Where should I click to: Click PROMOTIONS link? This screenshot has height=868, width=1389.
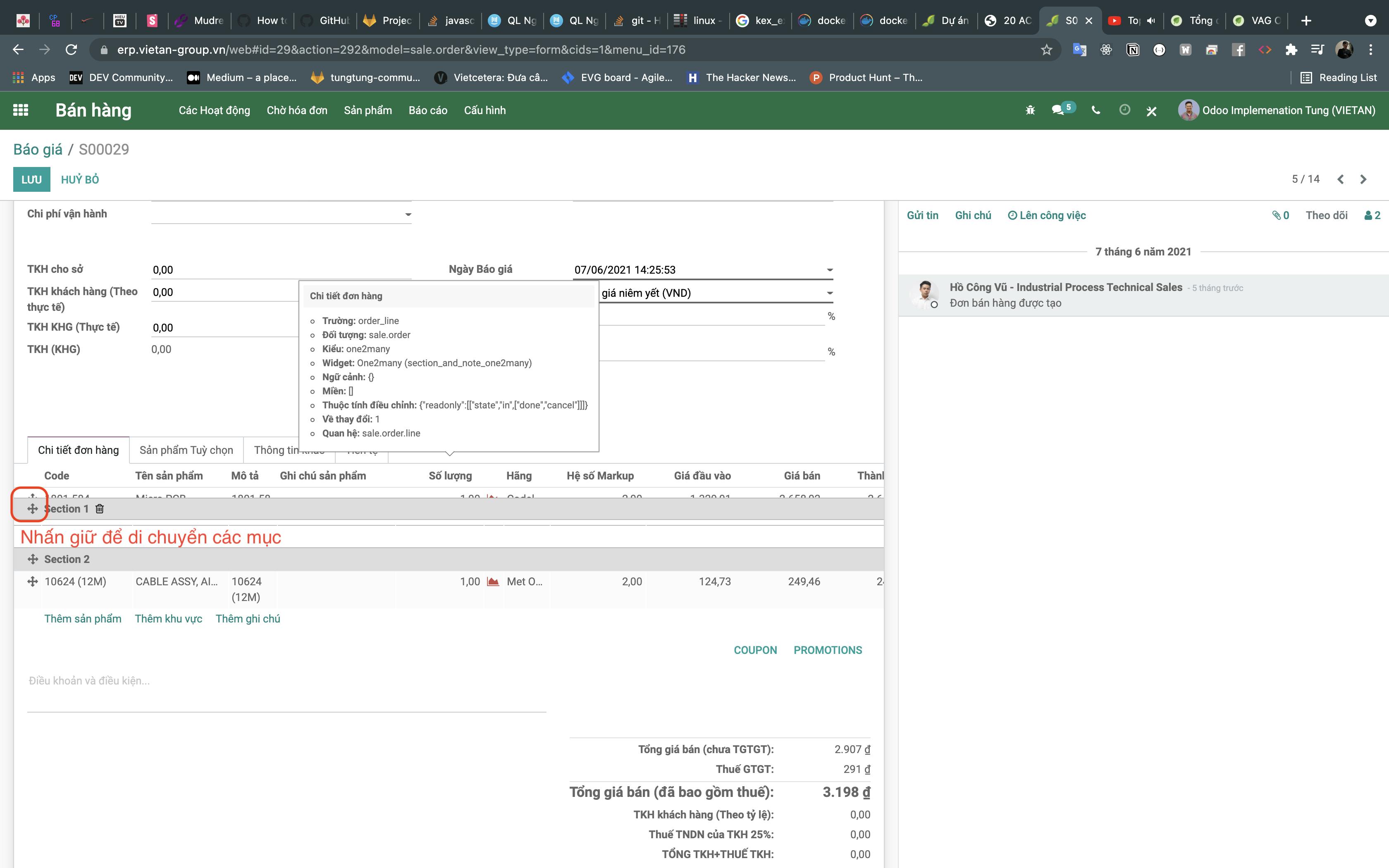click(x=828, y=648)
